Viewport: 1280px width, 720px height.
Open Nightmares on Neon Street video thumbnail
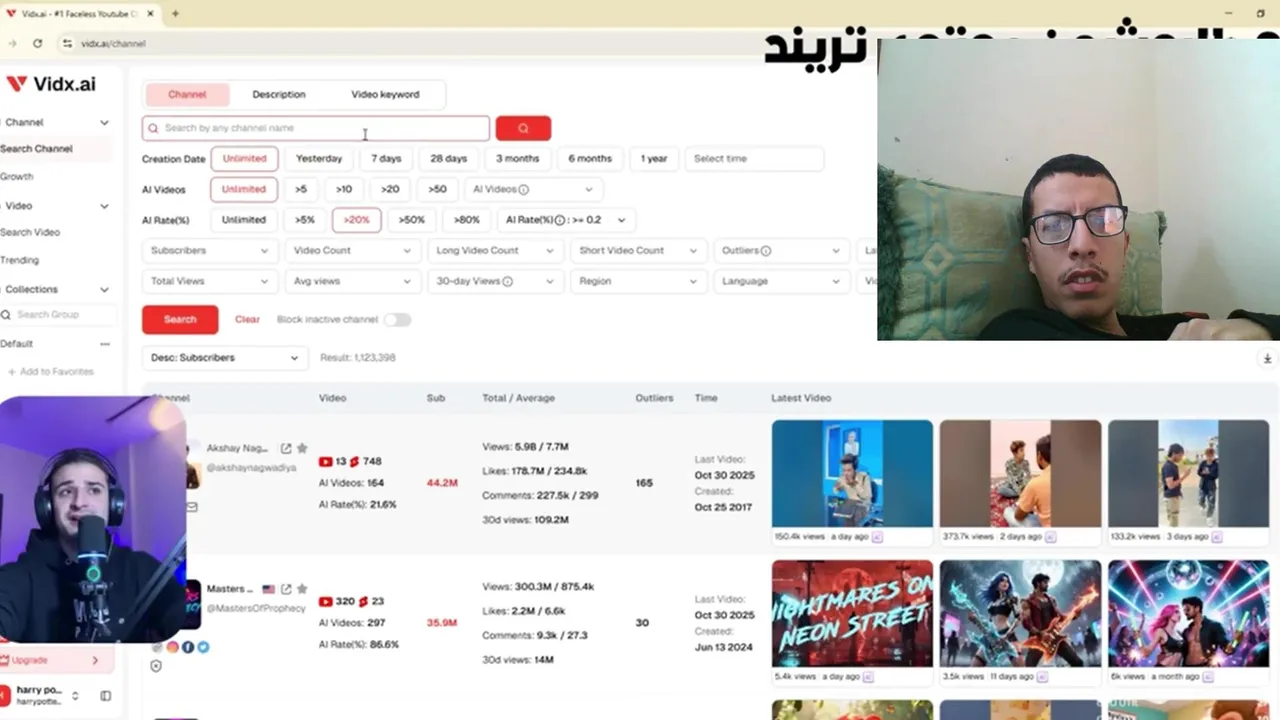852,613
